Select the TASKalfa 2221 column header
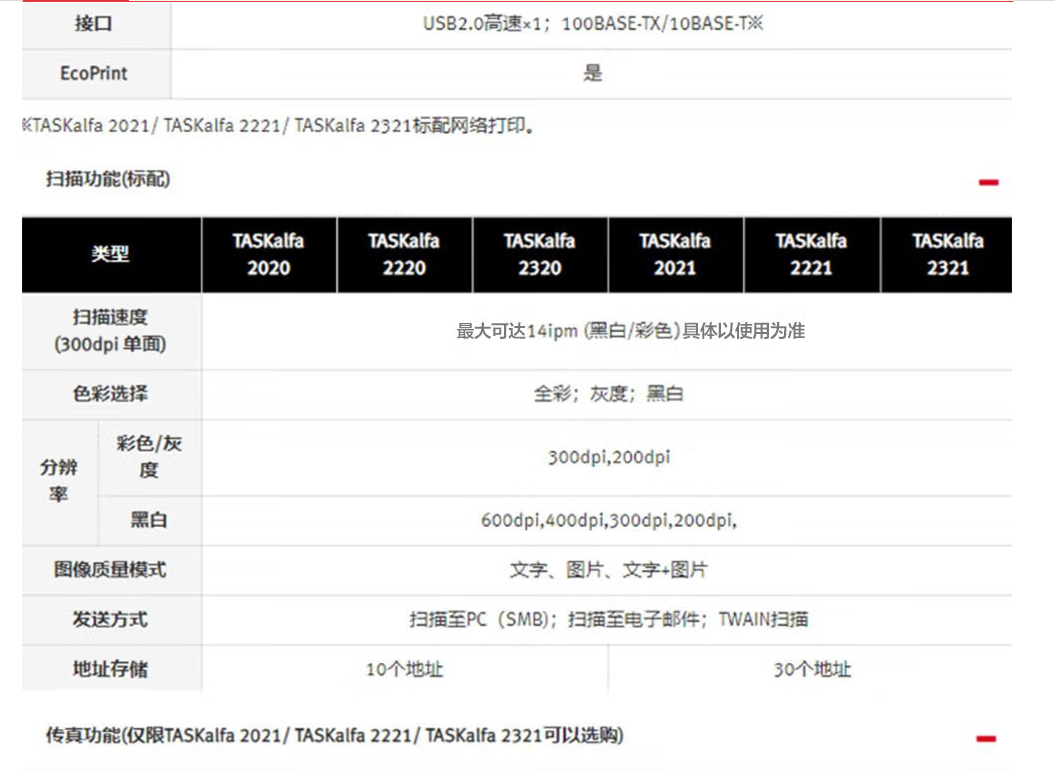 [x=811, y=254]
